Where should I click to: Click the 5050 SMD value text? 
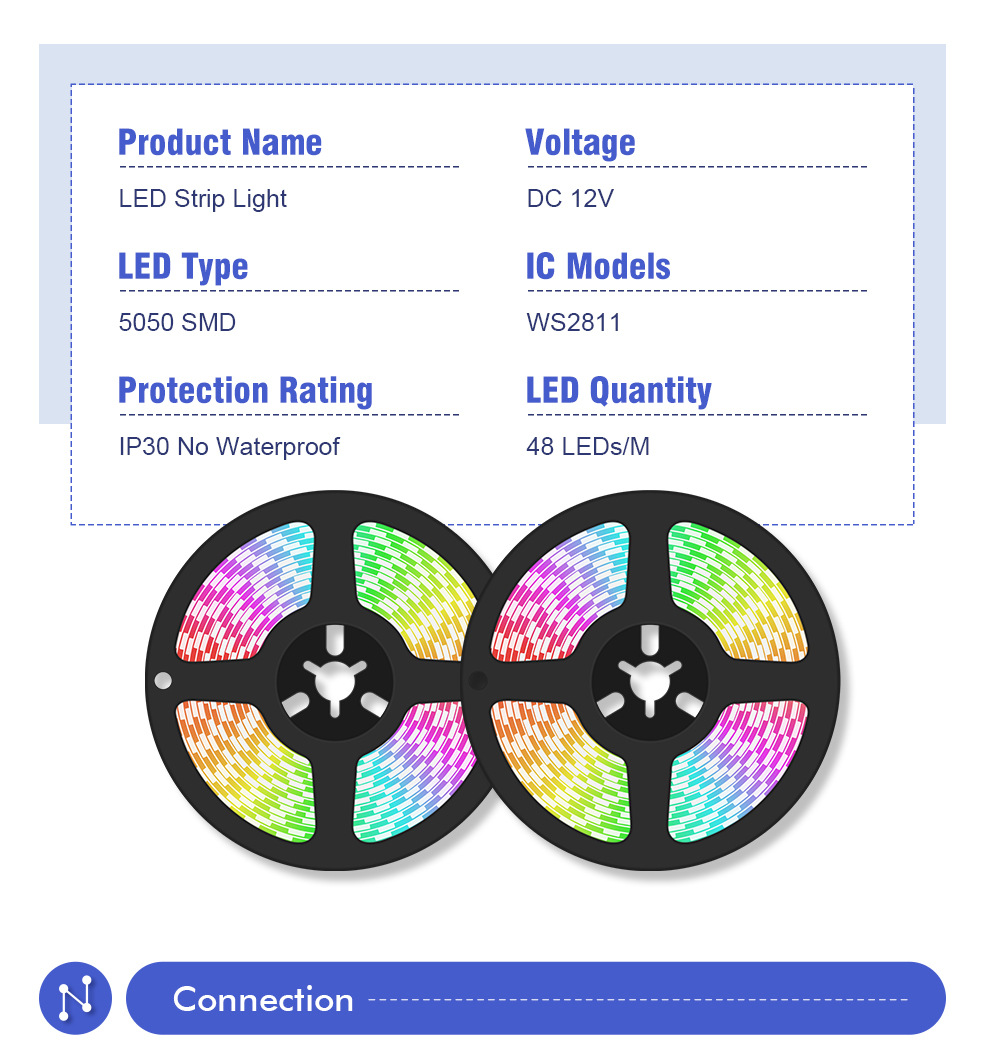point(177,322)
